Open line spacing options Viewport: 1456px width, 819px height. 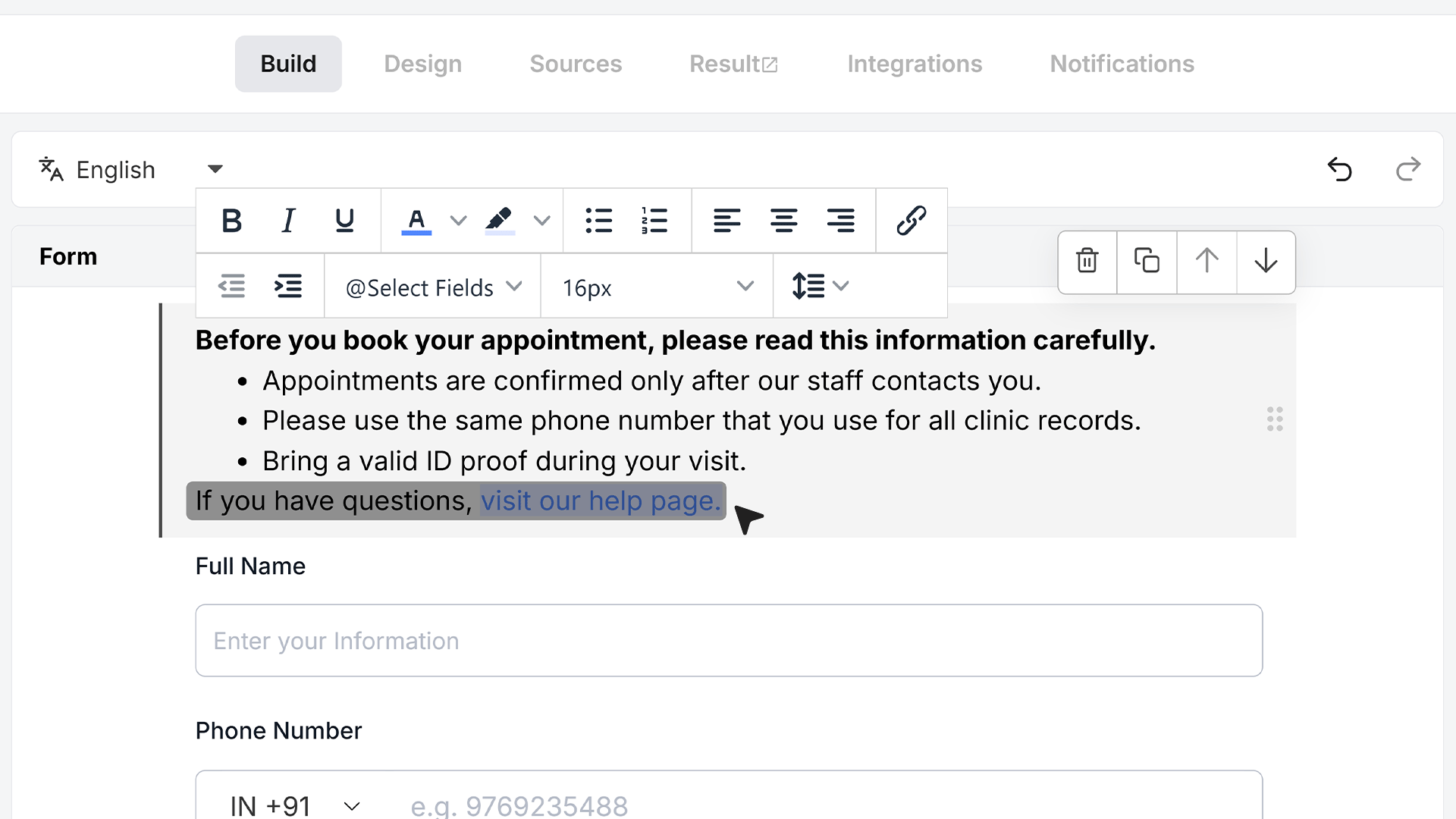click(x=820, y=287)
